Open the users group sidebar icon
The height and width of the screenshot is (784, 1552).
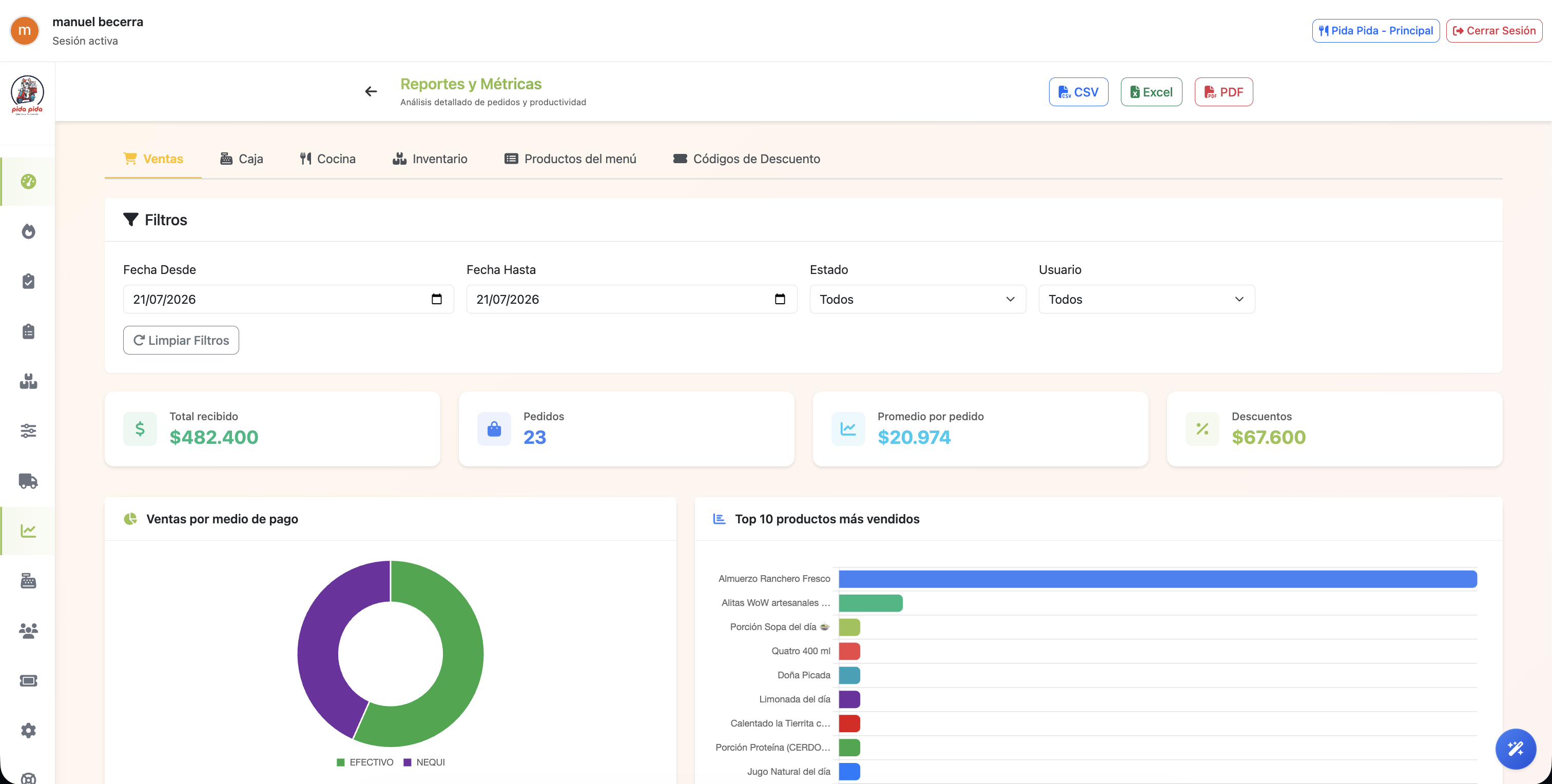28,631
